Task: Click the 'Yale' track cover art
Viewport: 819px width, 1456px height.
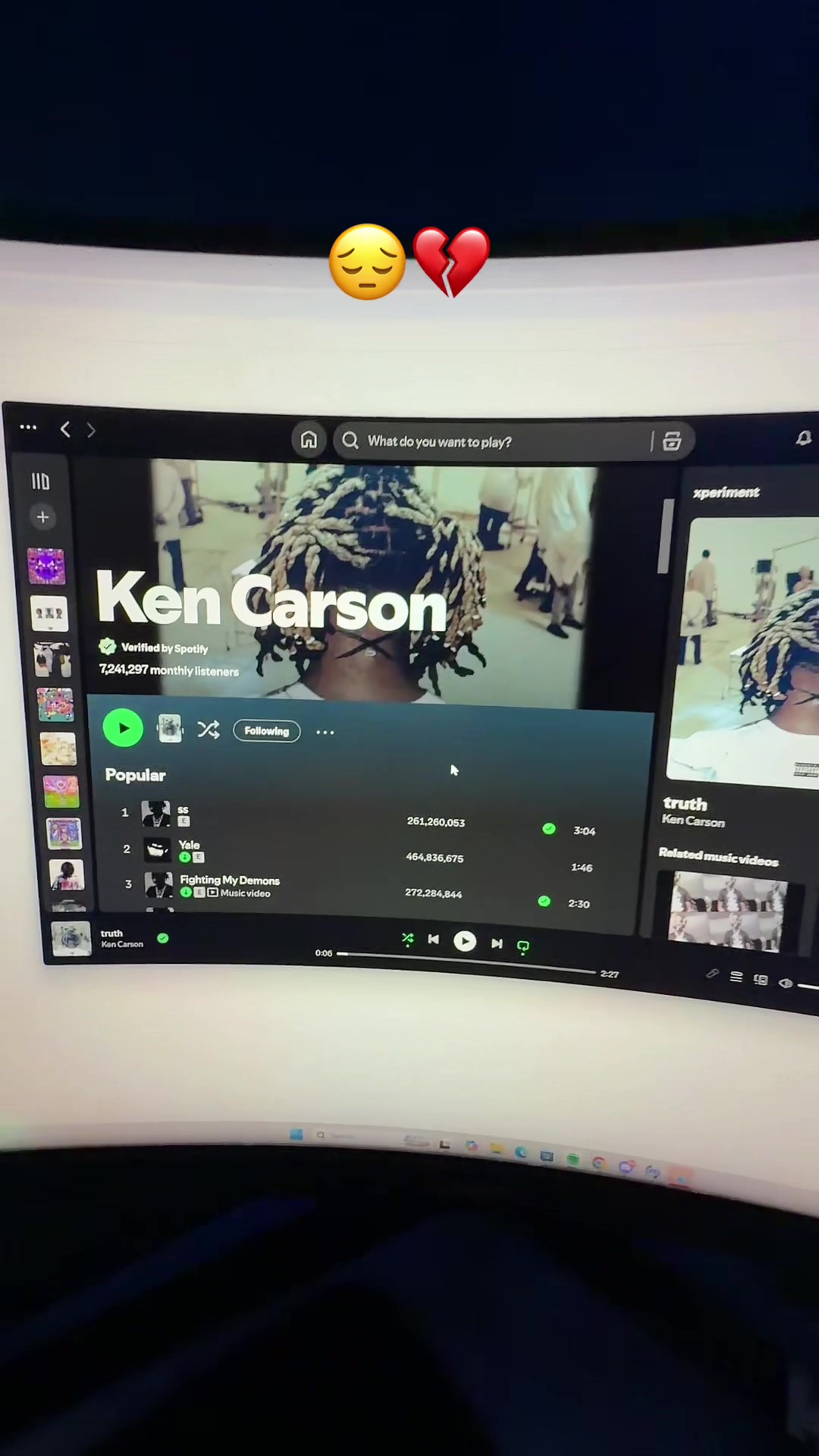Action: pos(158,849)
